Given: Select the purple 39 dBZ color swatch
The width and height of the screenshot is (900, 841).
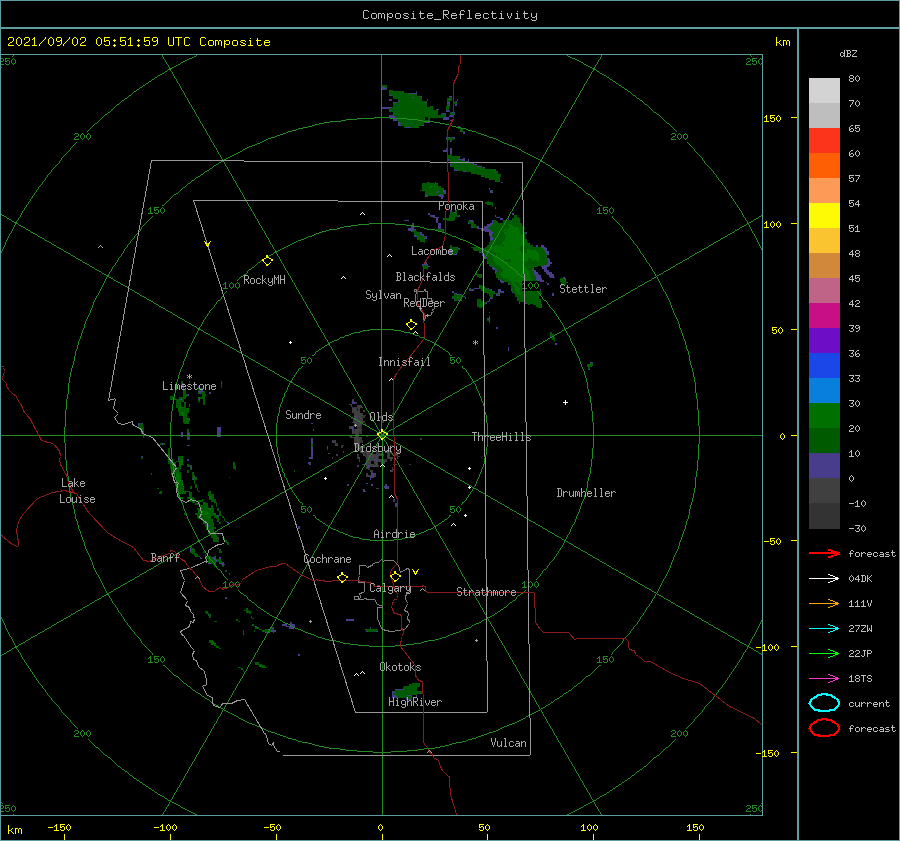Looking at the screenshot, I should [824, 340].
